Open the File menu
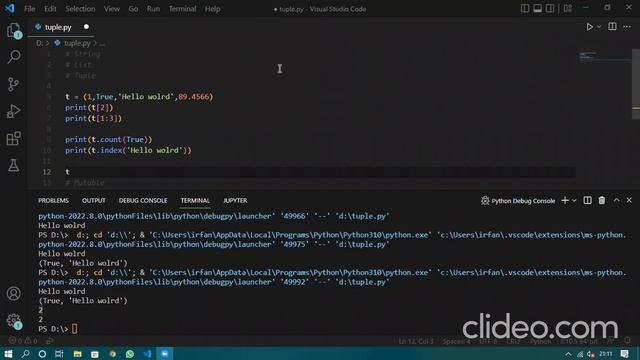The height and width of the screenshot is (360, 640). click(x=29, y=9)
